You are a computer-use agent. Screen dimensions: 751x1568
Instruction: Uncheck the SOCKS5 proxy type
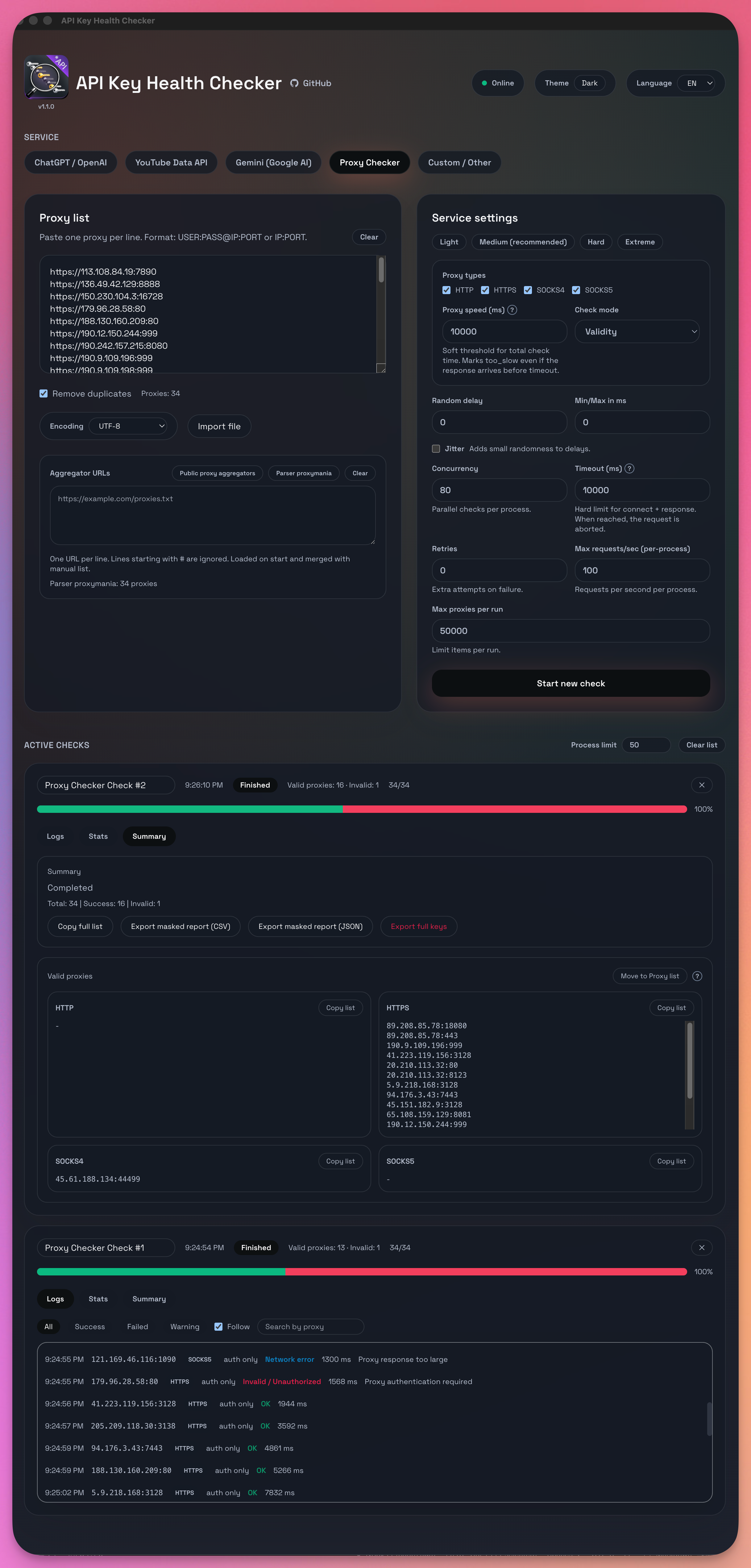tap(576, 290)
